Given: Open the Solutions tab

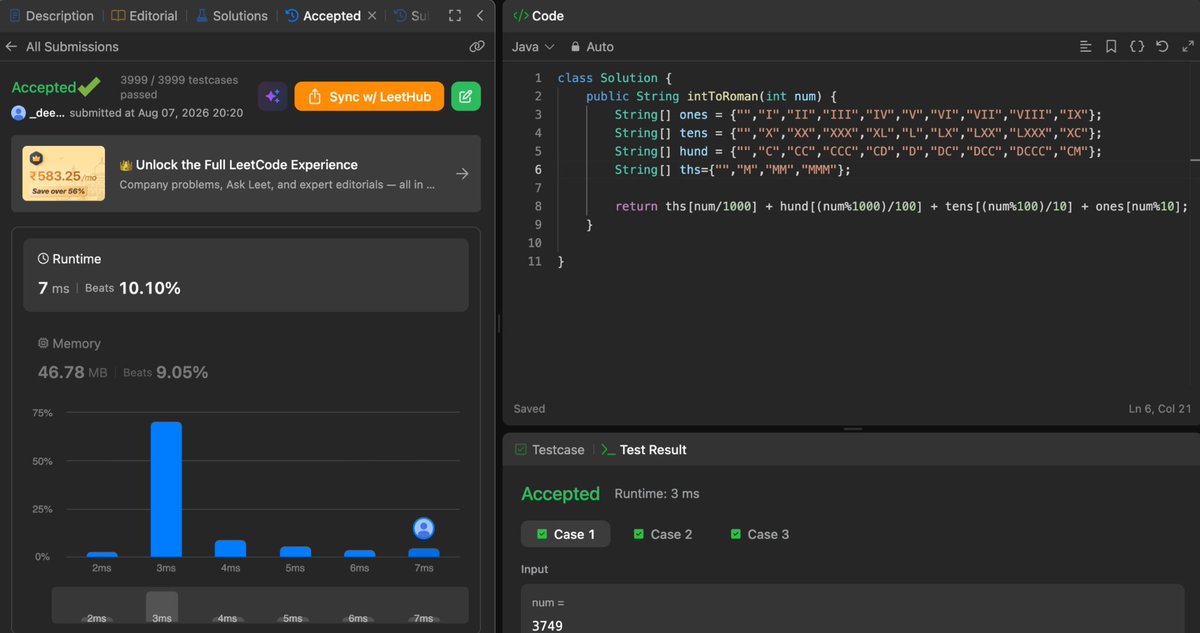Looking at the screenshot, I should coord(231,16).
